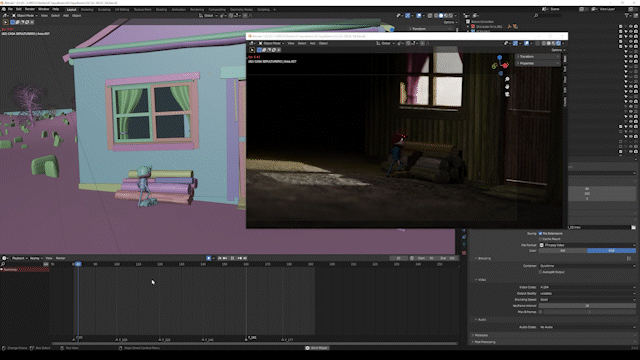This screenshot has height=360, width=640.
Task: Open the File Format dropdown
Action: pyautogui.click(x=587, y=245)
